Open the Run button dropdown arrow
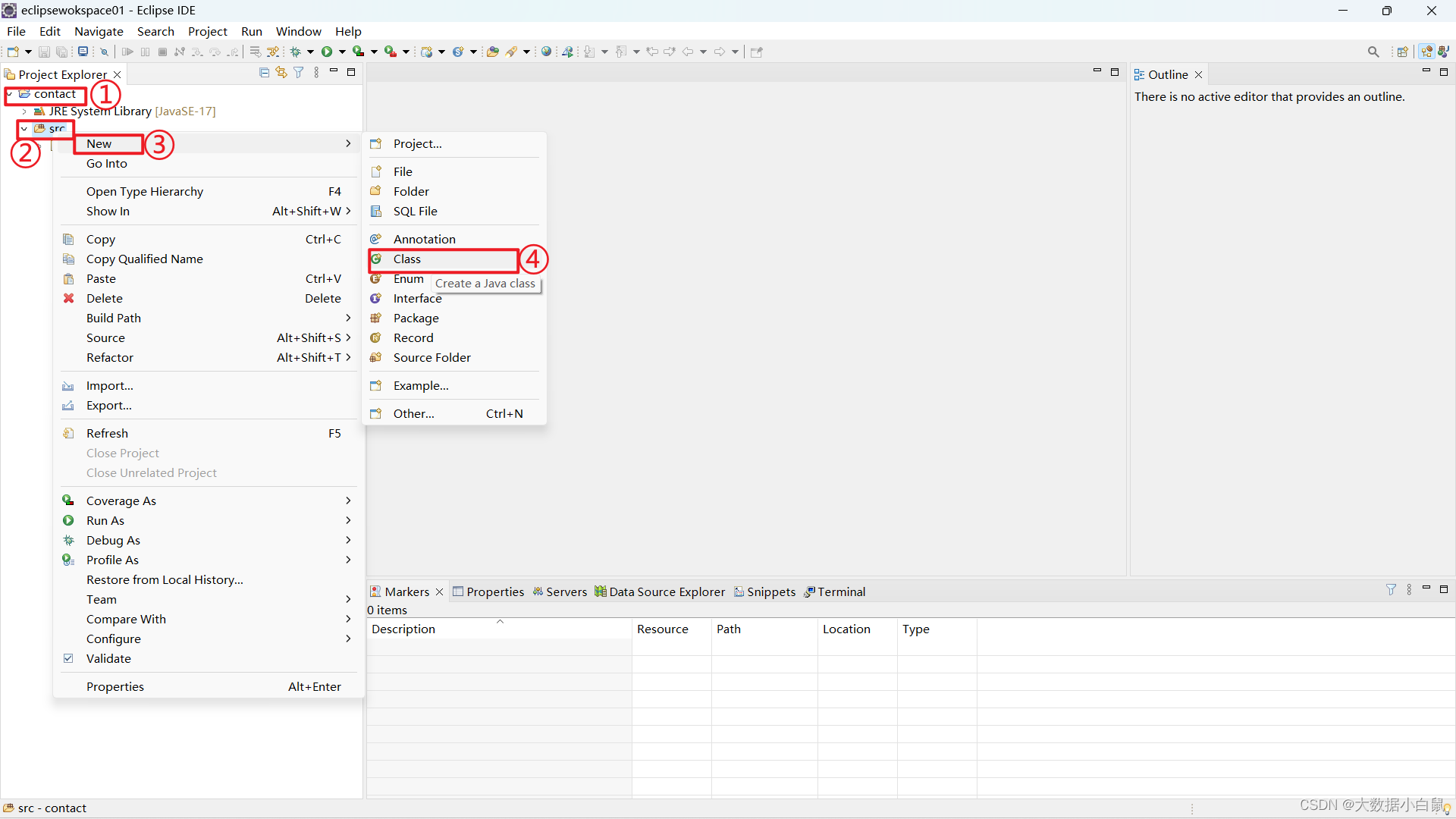The height and width of the screenshot is (819, 1456). click(342, 52)
